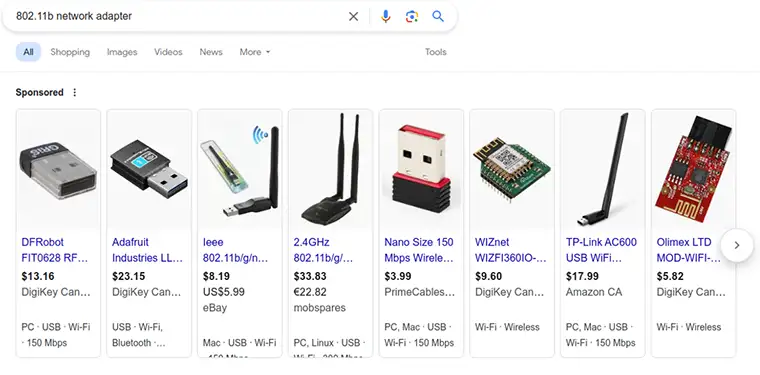Viewport: 760px width, 375px height.
Task: Clear the search box with X icon
Action: click(353, 16)
